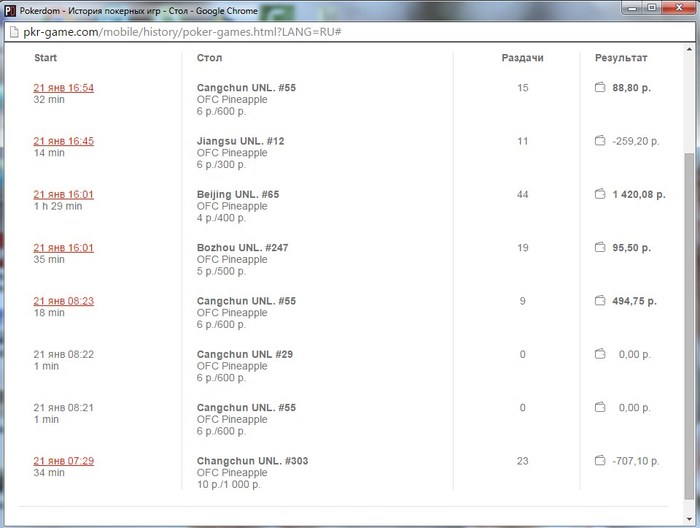700x528 pixels.
Task: Click the Стол column header
Action: (x=209, y=58)
